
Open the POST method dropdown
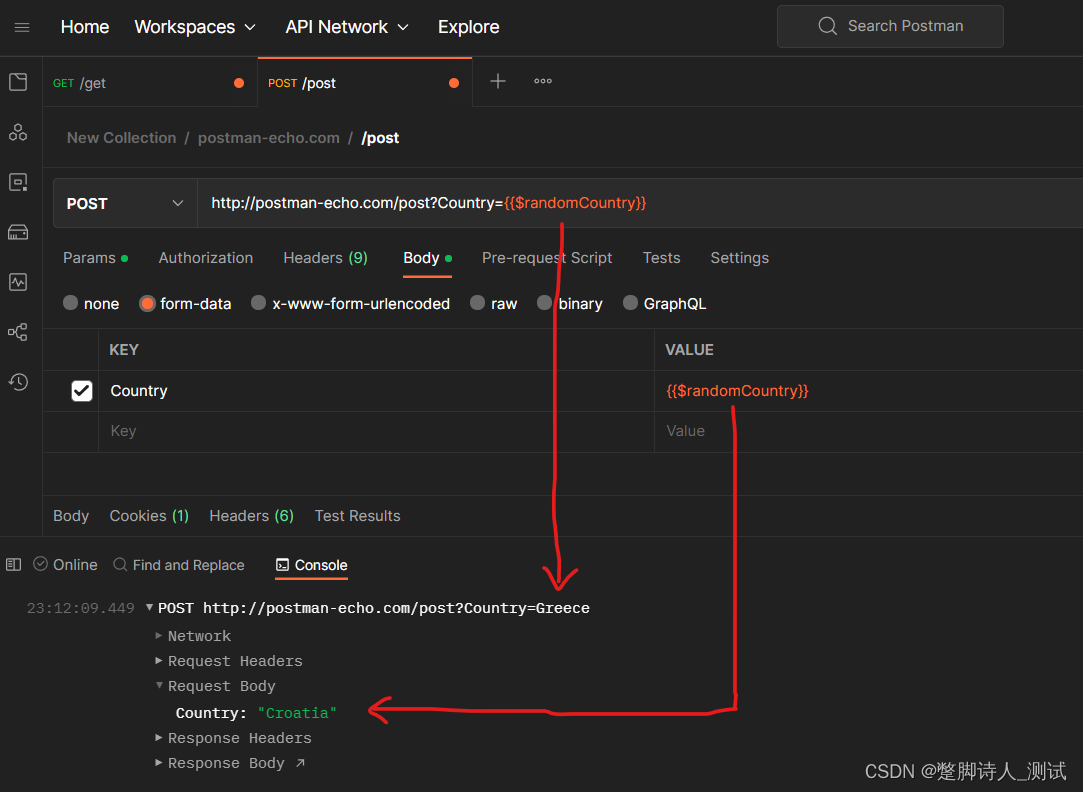click(125, 204)
